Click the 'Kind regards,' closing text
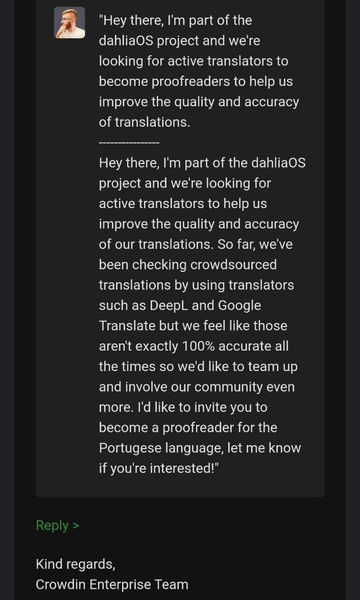The width and height of the screenshot is (360, 600). [75, 564]
